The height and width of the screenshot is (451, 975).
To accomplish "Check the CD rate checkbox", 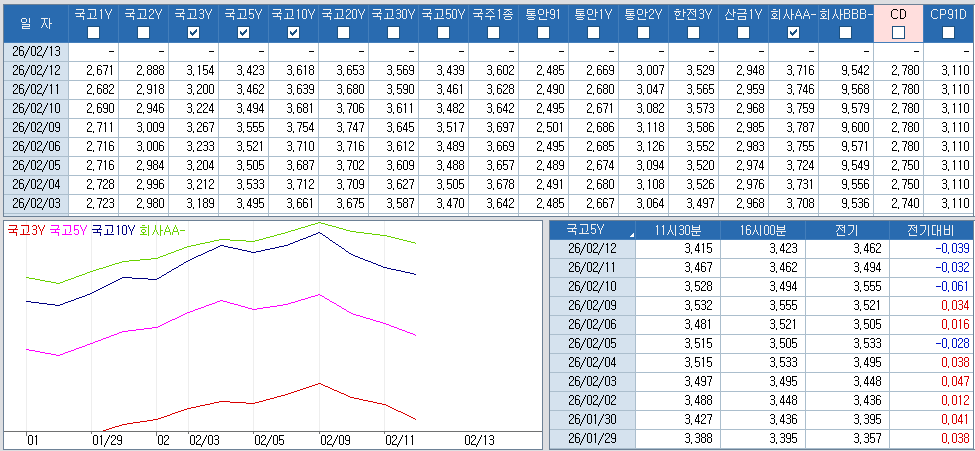I will 898,33.
